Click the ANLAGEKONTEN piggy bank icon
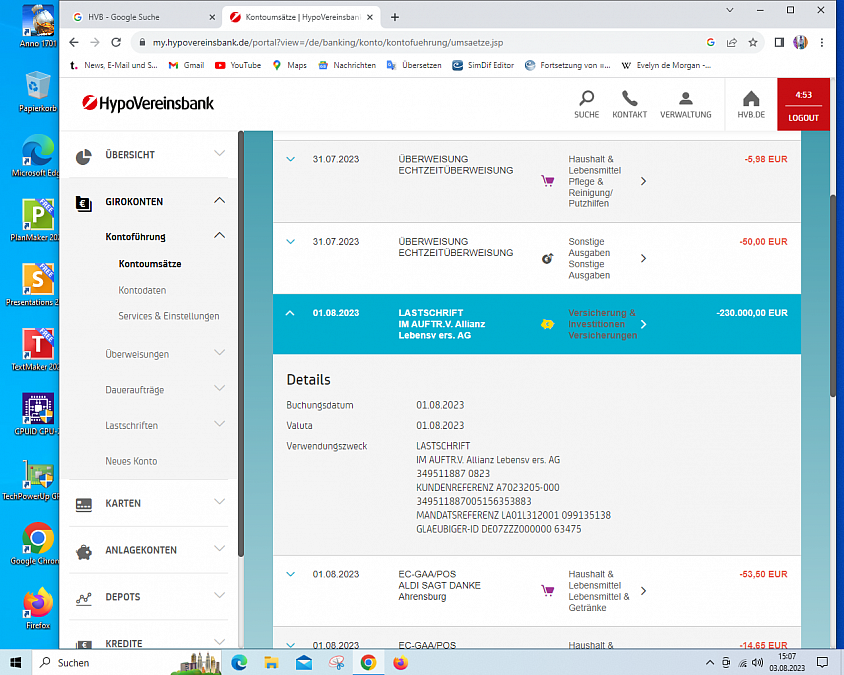Viewport: 844px width, 675px height. pyautogui.click(x=83, y=552)
